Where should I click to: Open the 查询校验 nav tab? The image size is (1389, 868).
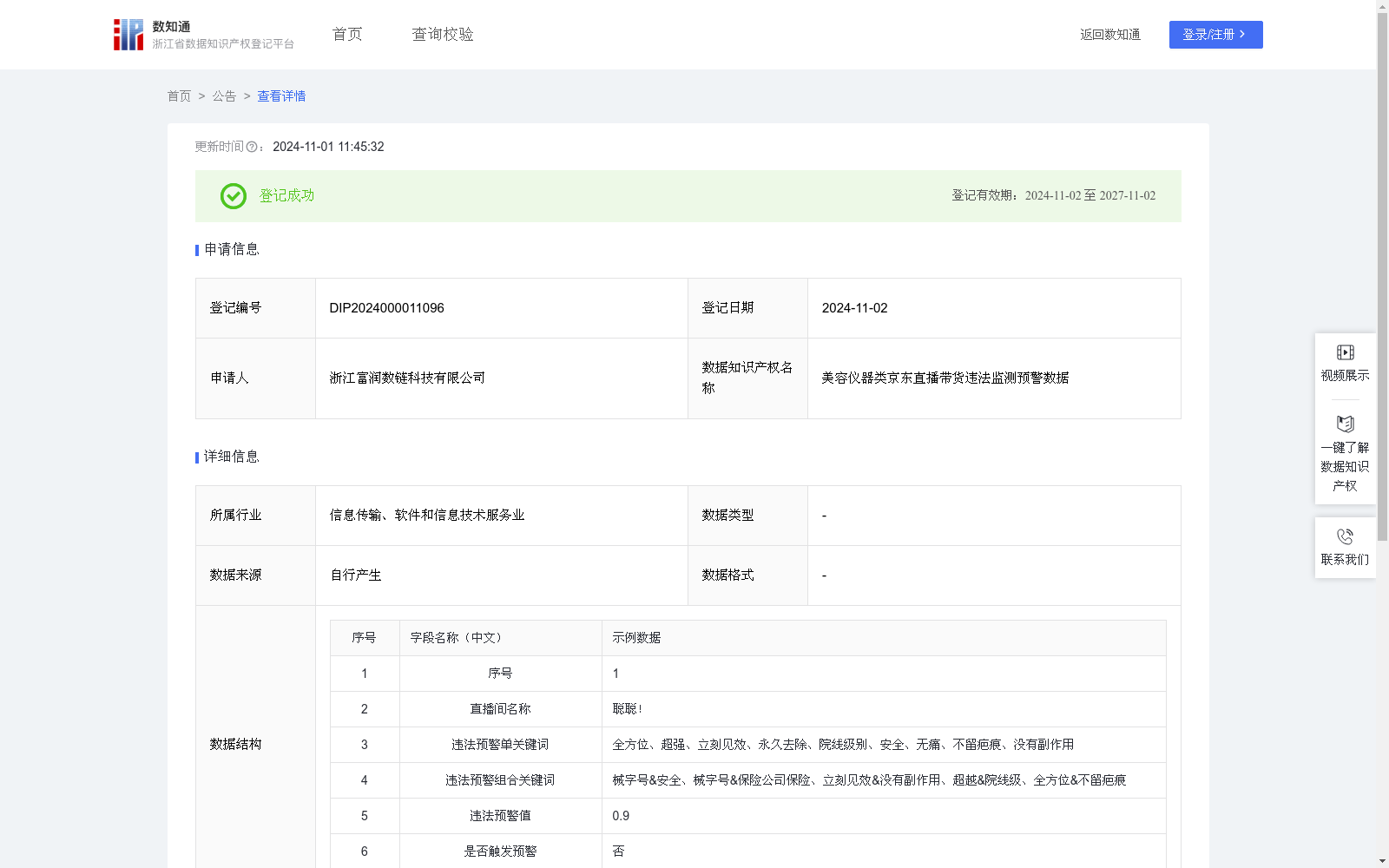pyautogui.click(x=443, y=35)
